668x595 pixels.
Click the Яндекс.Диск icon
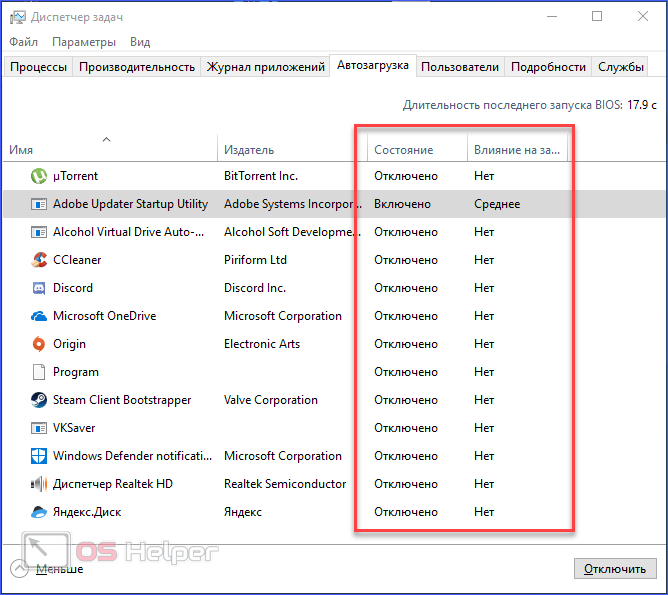point(39,512)
